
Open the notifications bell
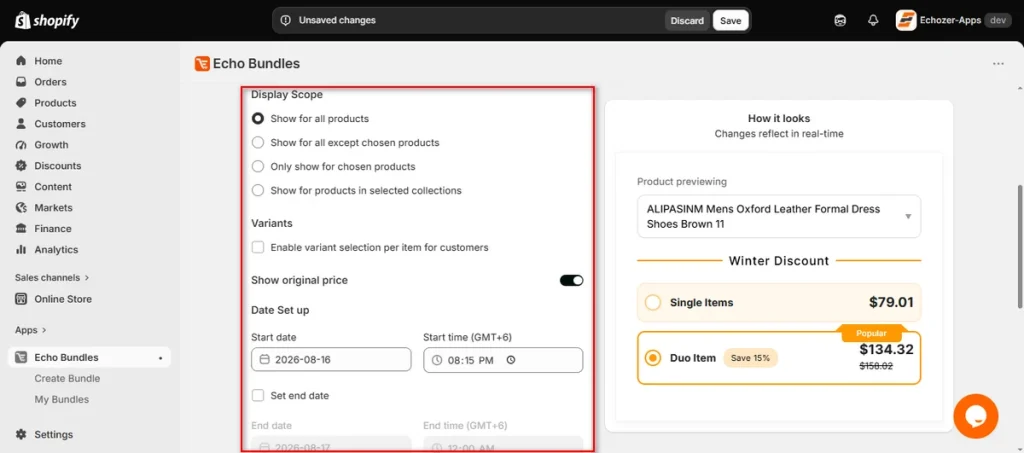tap(873, 20)
